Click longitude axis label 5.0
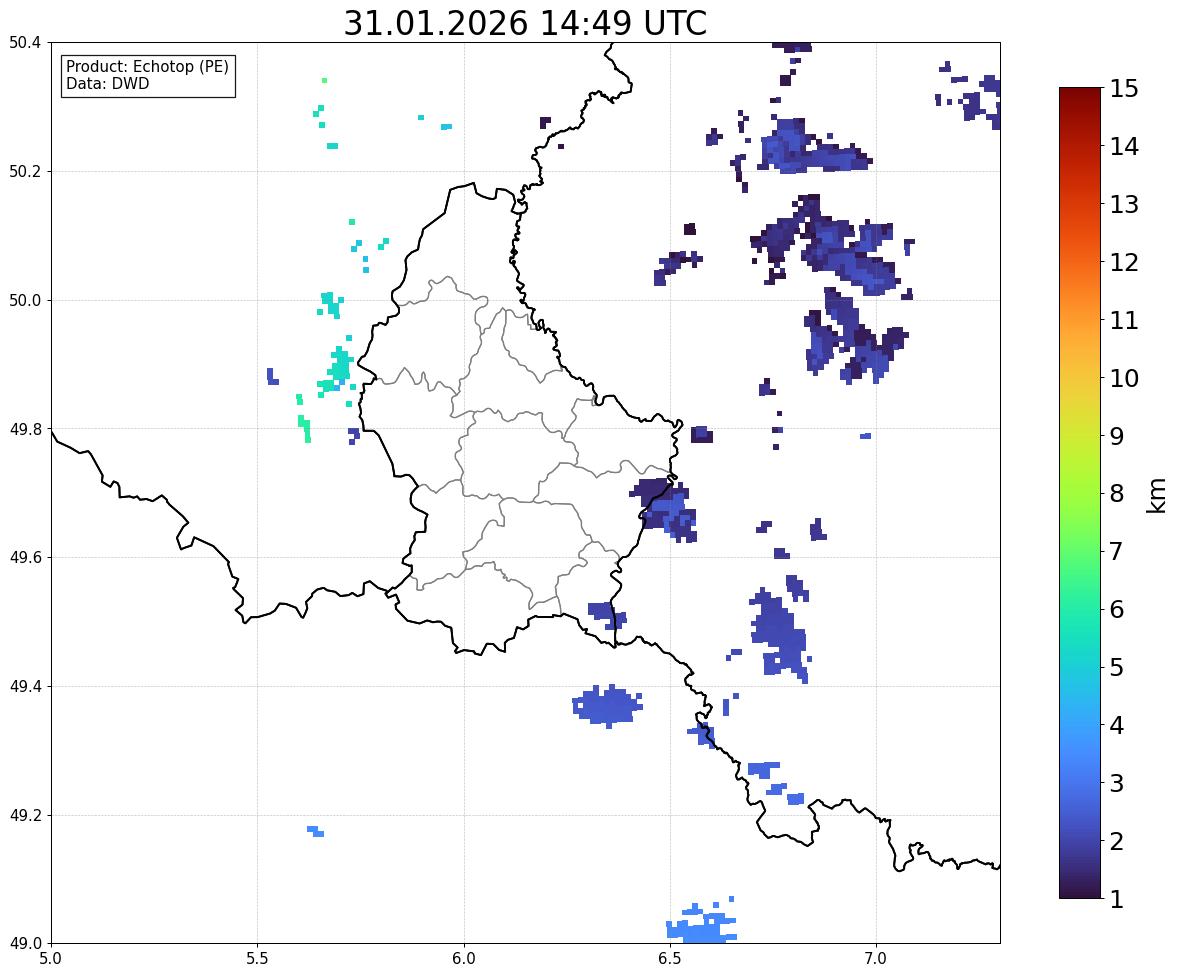The image size is (1178, 976). [50, 959]
